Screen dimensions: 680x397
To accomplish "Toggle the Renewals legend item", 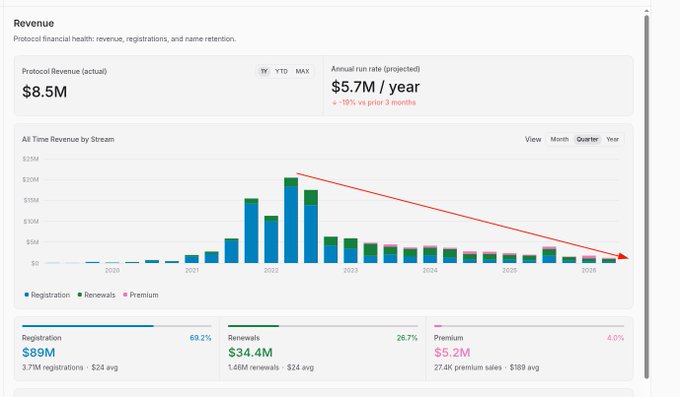I will coord(96,295).
